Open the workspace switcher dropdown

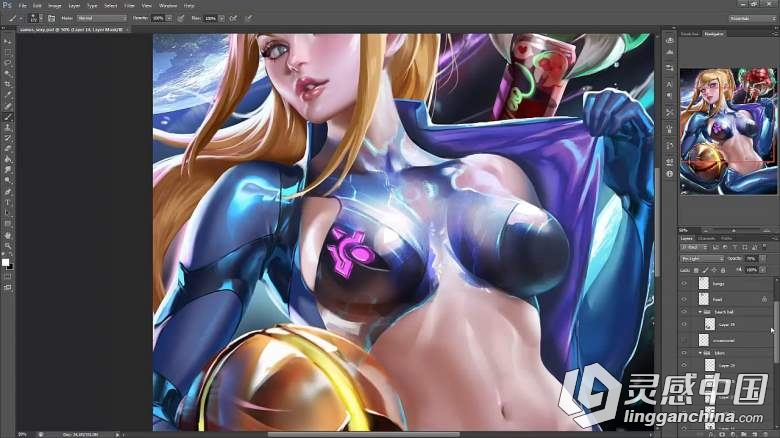(x=752, y=18)
